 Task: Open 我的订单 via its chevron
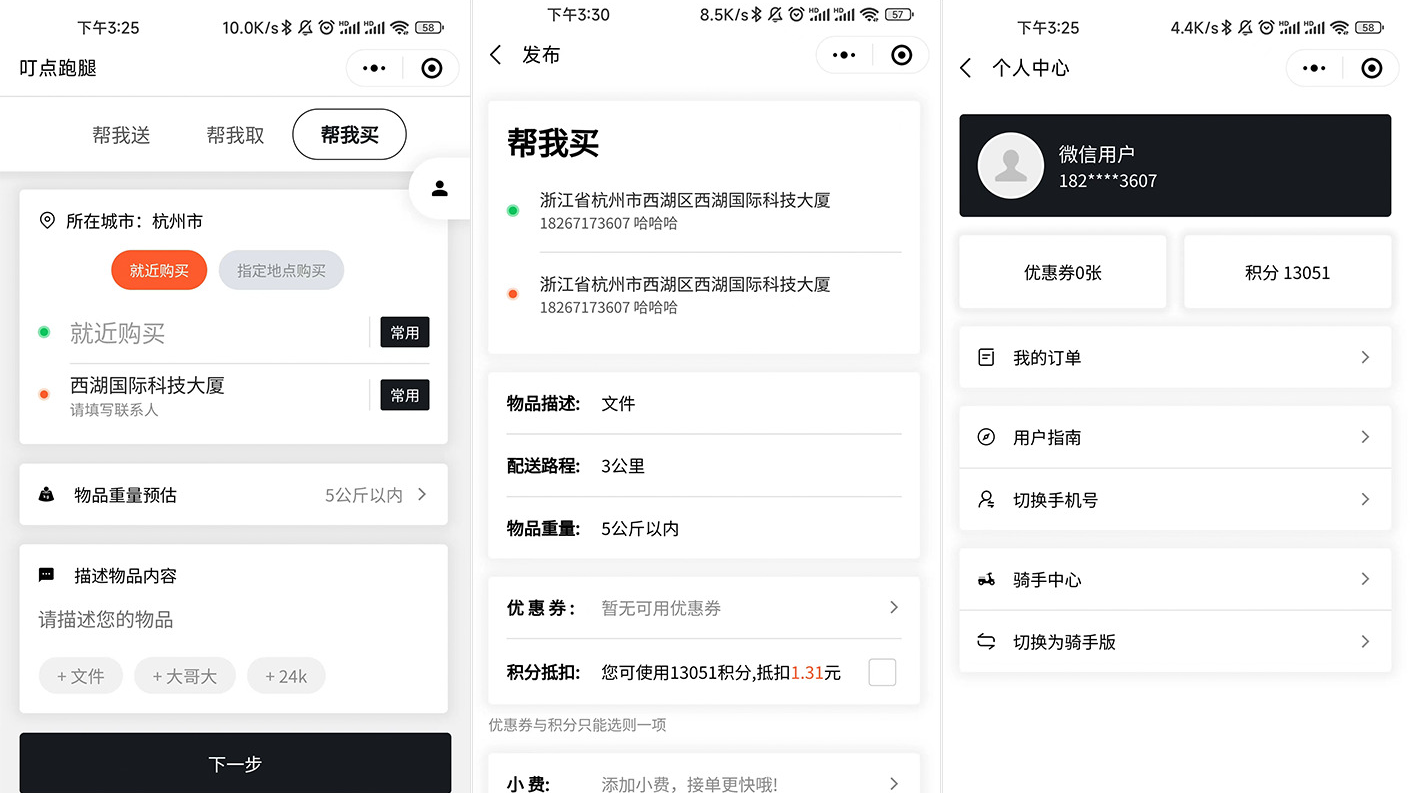[1365, 357]
